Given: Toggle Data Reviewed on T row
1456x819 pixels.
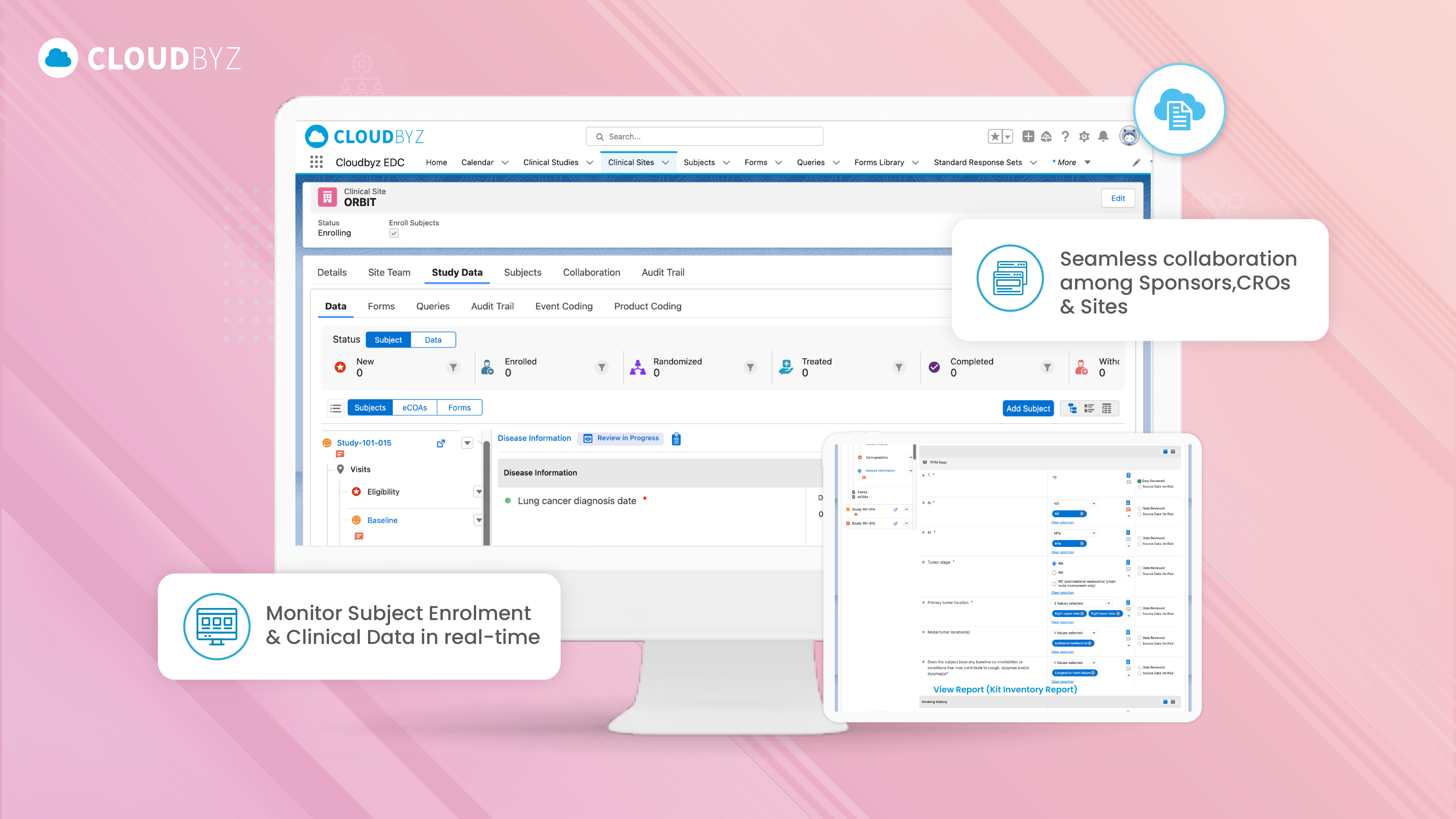Looking at the screenshot, I should click(1139, 481).
